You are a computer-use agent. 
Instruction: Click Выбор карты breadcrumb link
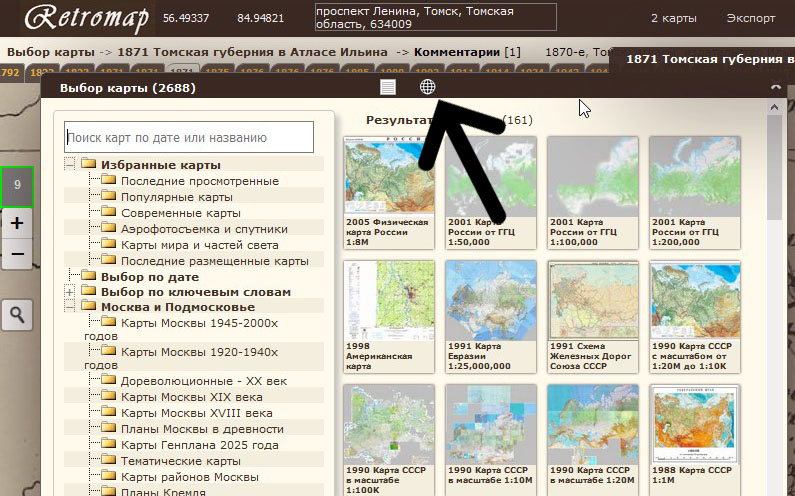[x=51, y=52]
